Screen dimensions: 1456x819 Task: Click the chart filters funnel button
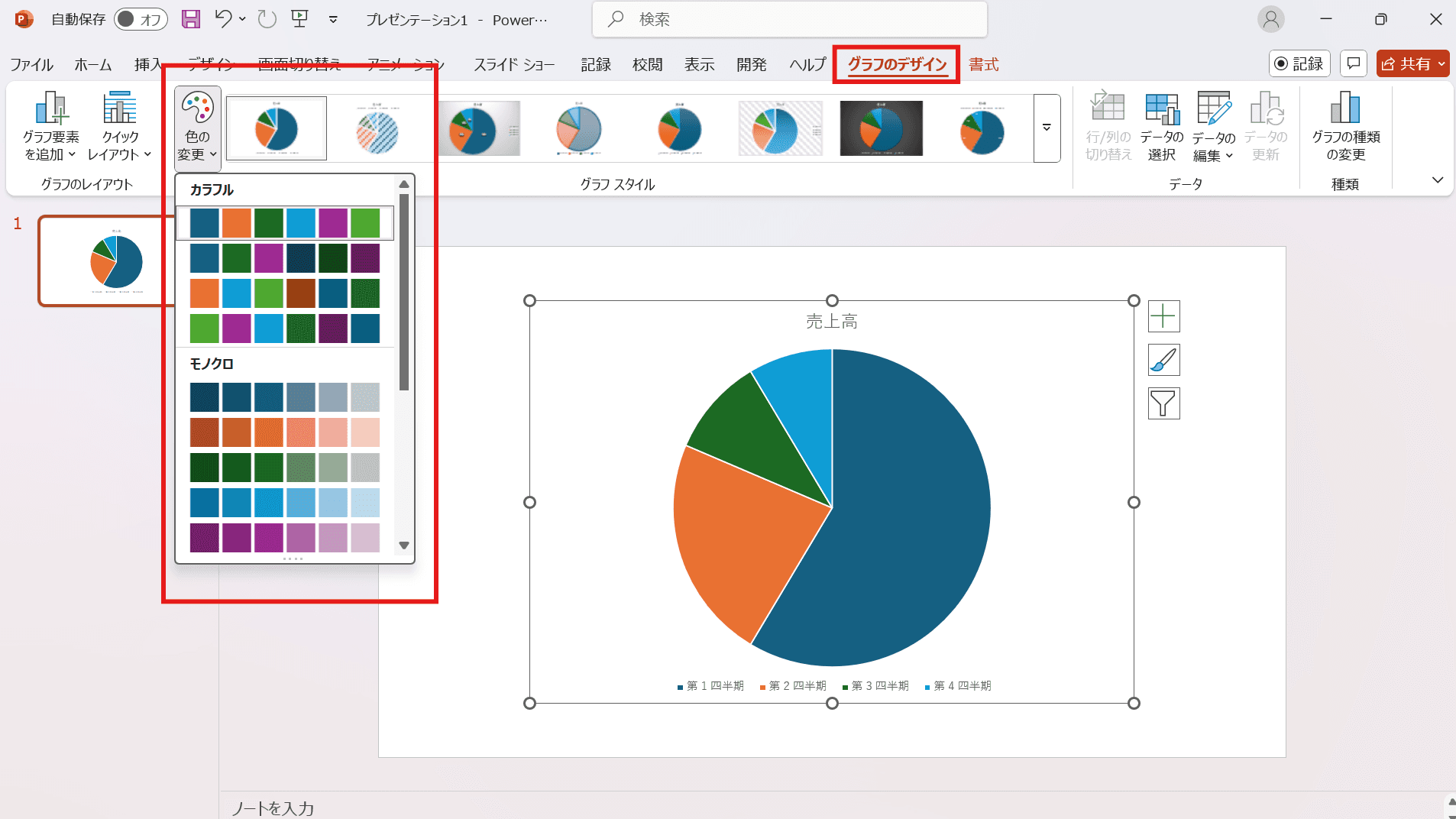[x=1163, y=403]
